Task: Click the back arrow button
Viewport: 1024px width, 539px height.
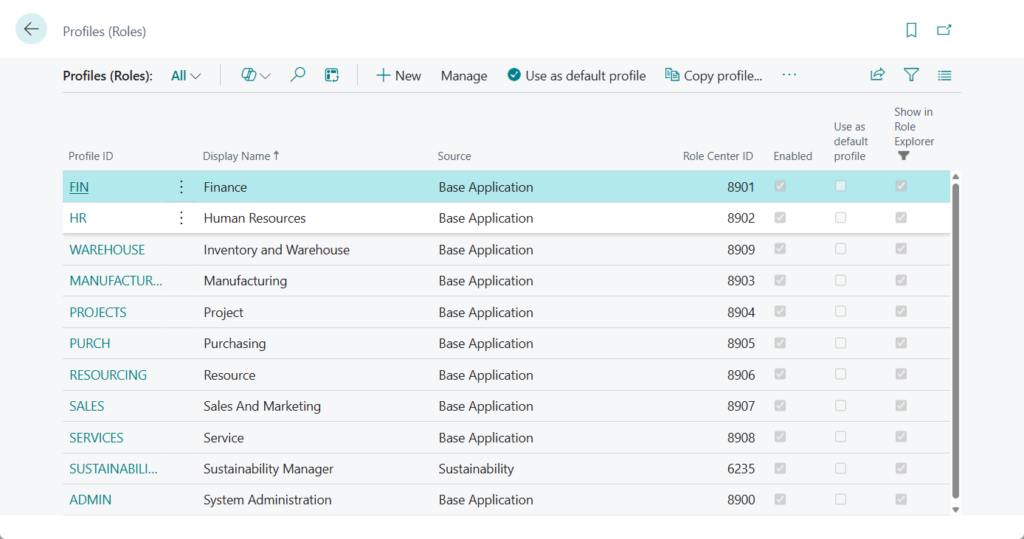Action: click(x=31, y=30)
